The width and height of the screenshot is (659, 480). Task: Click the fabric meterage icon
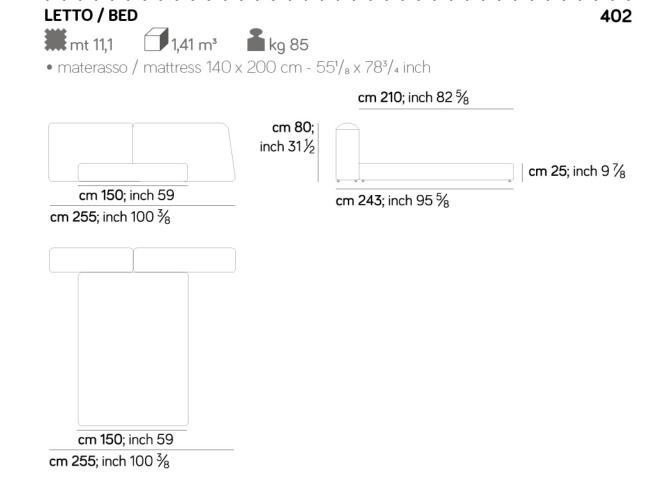coord(56,41)
